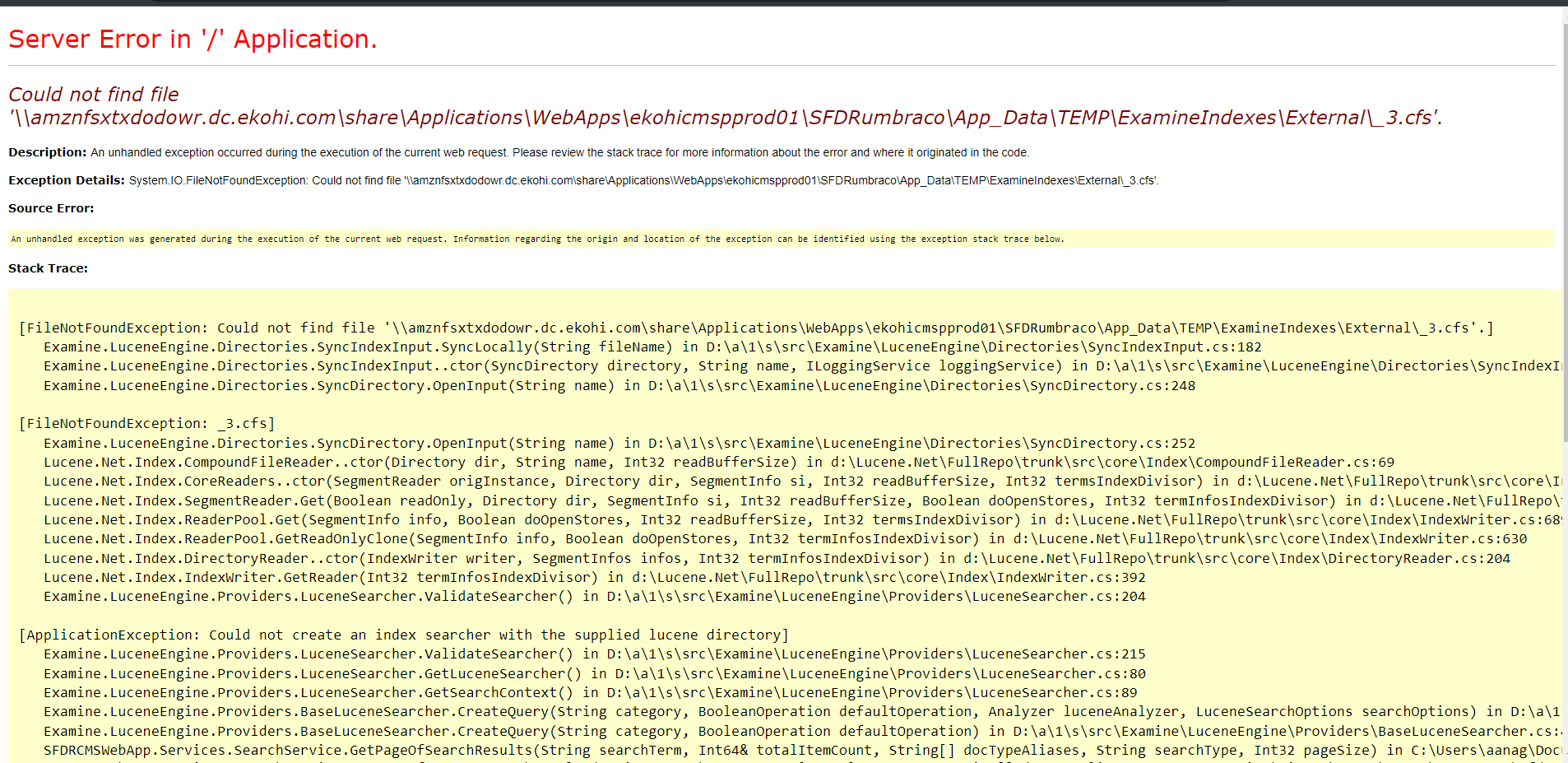The width and height of the screenshot is (1568, 763).
Task: Click the vertical scrollbar thumb on the right
Action: 1564,230
